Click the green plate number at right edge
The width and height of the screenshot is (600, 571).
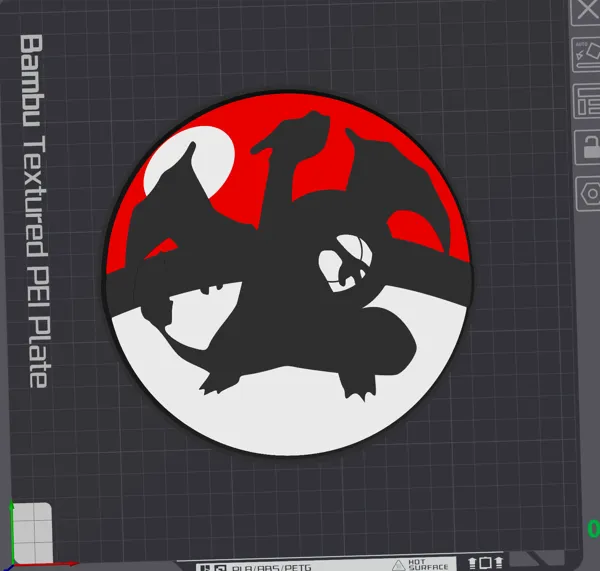(594, 529)
